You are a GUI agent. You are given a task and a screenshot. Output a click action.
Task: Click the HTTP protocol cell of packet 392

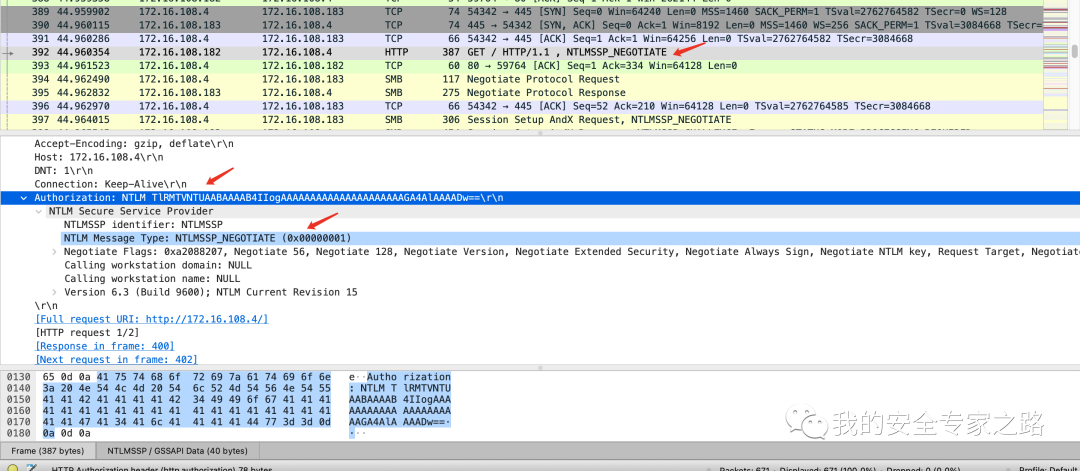[x=396, y=52]
